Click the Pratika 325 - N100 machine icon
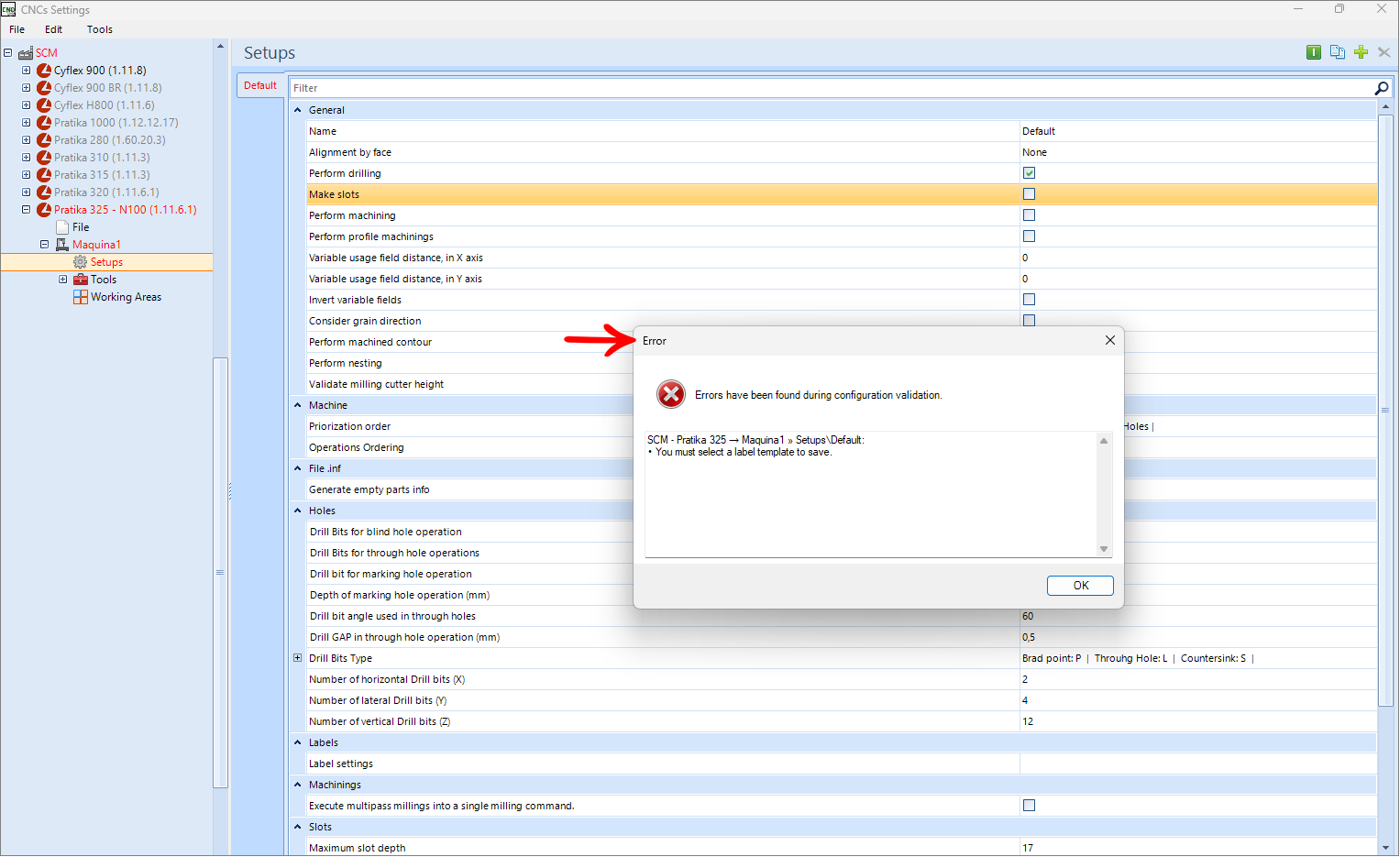 coord(44,210)
